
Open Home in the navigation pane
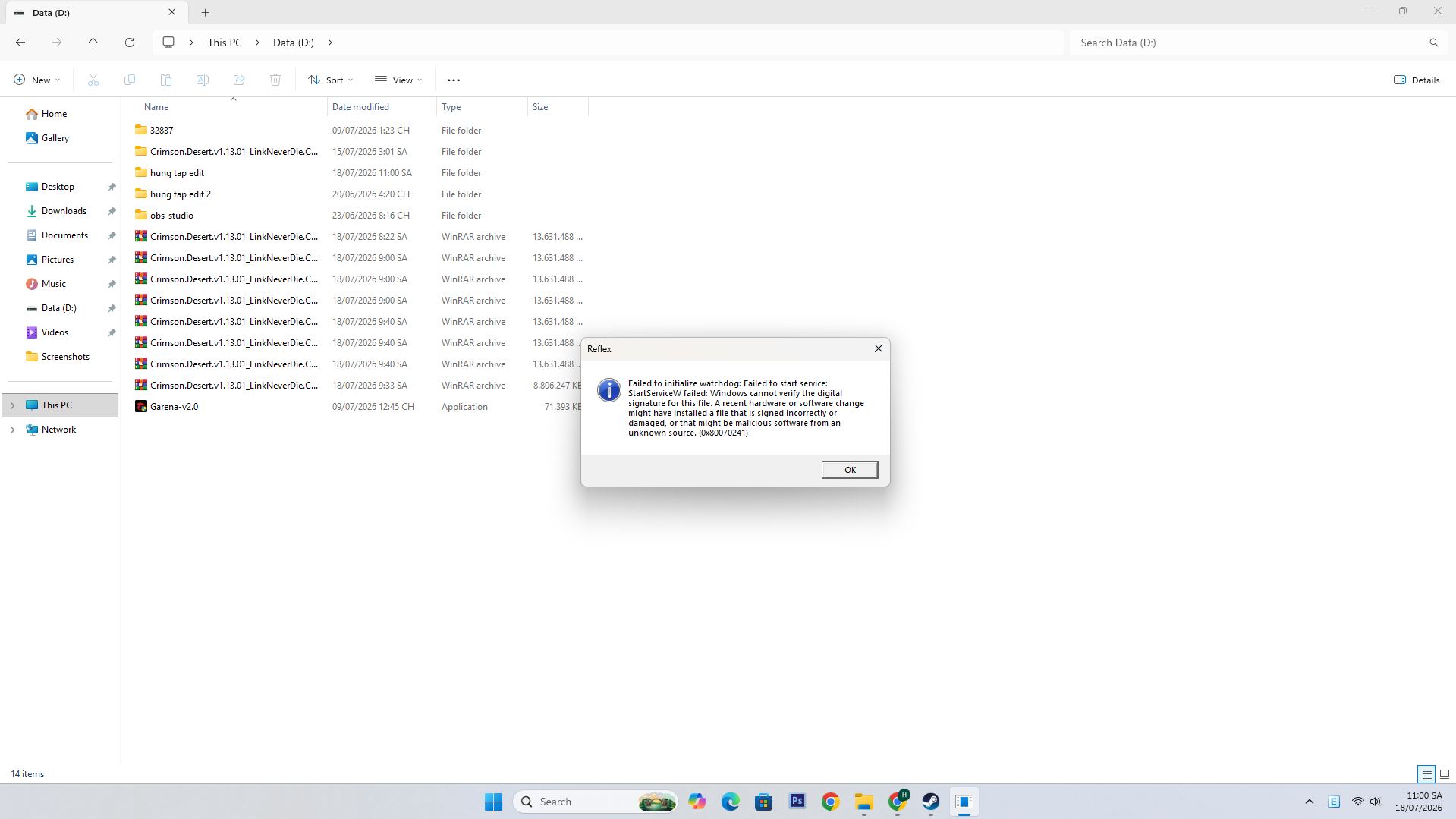(x=54, y=114)
